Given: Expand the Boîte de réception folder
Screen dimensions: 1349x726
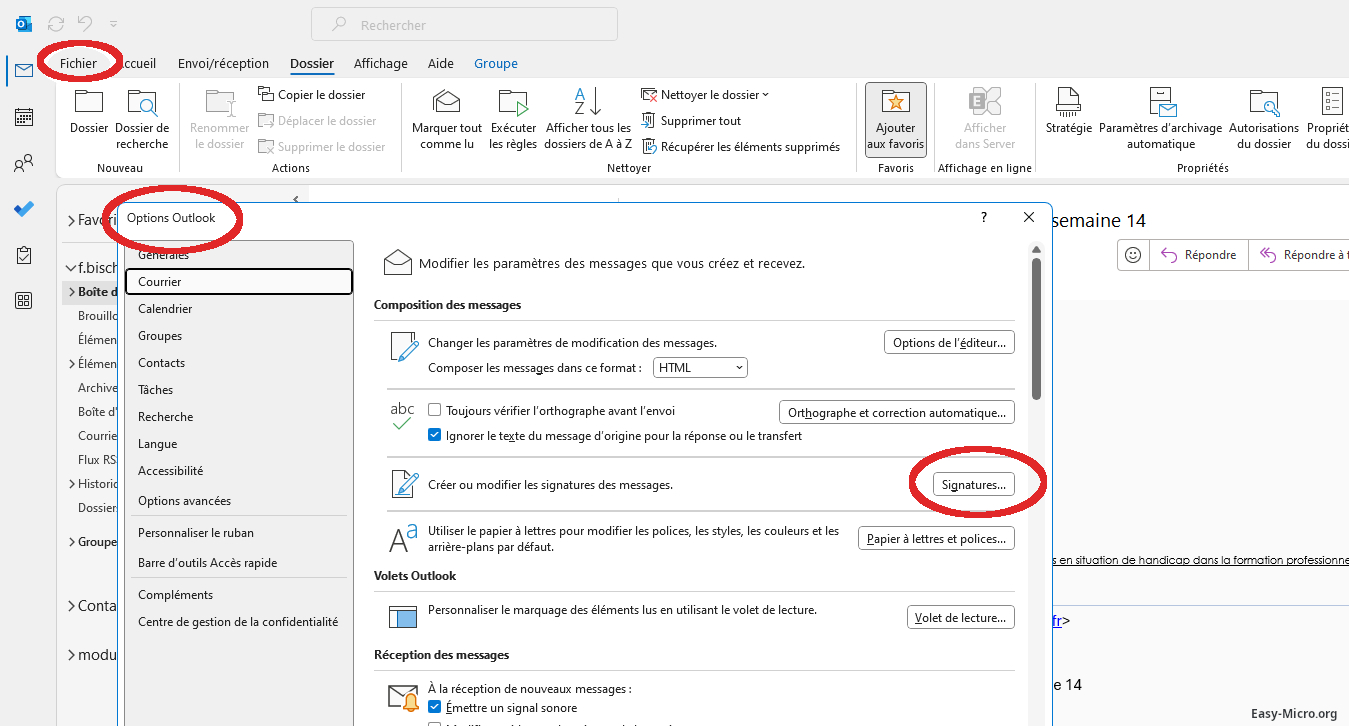Looking at the screenshot, I should [x=72, y=292].
